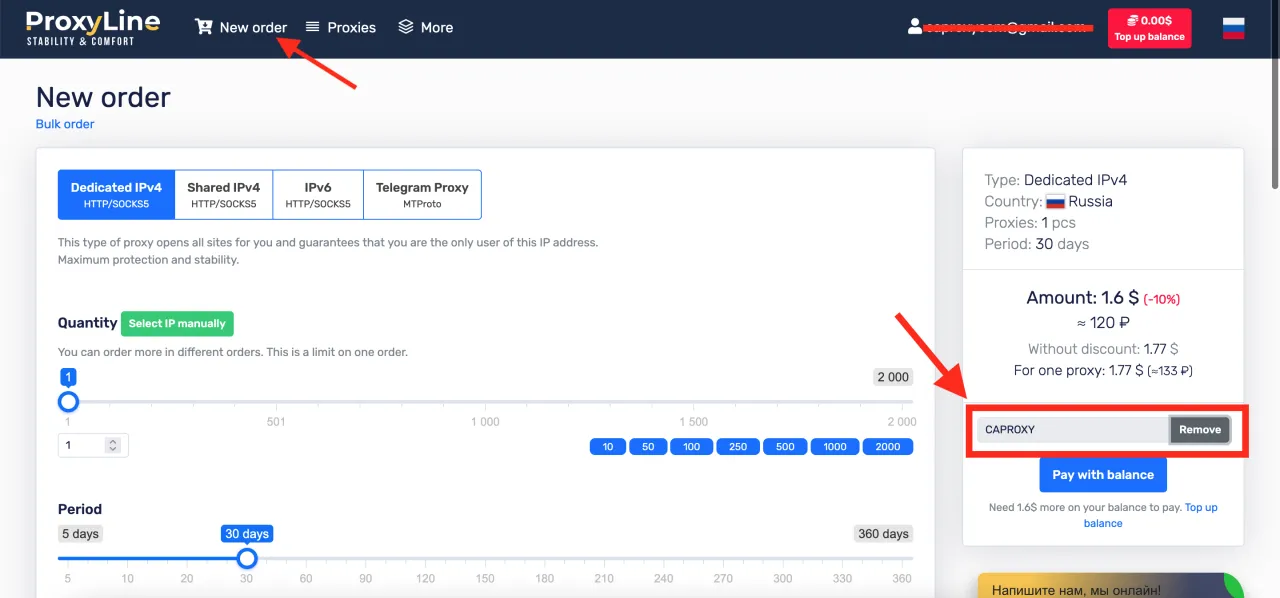The height and width of the screenshot is (598, 1280).
Task: Click the Top up balance button
Action: point(1149,28)
